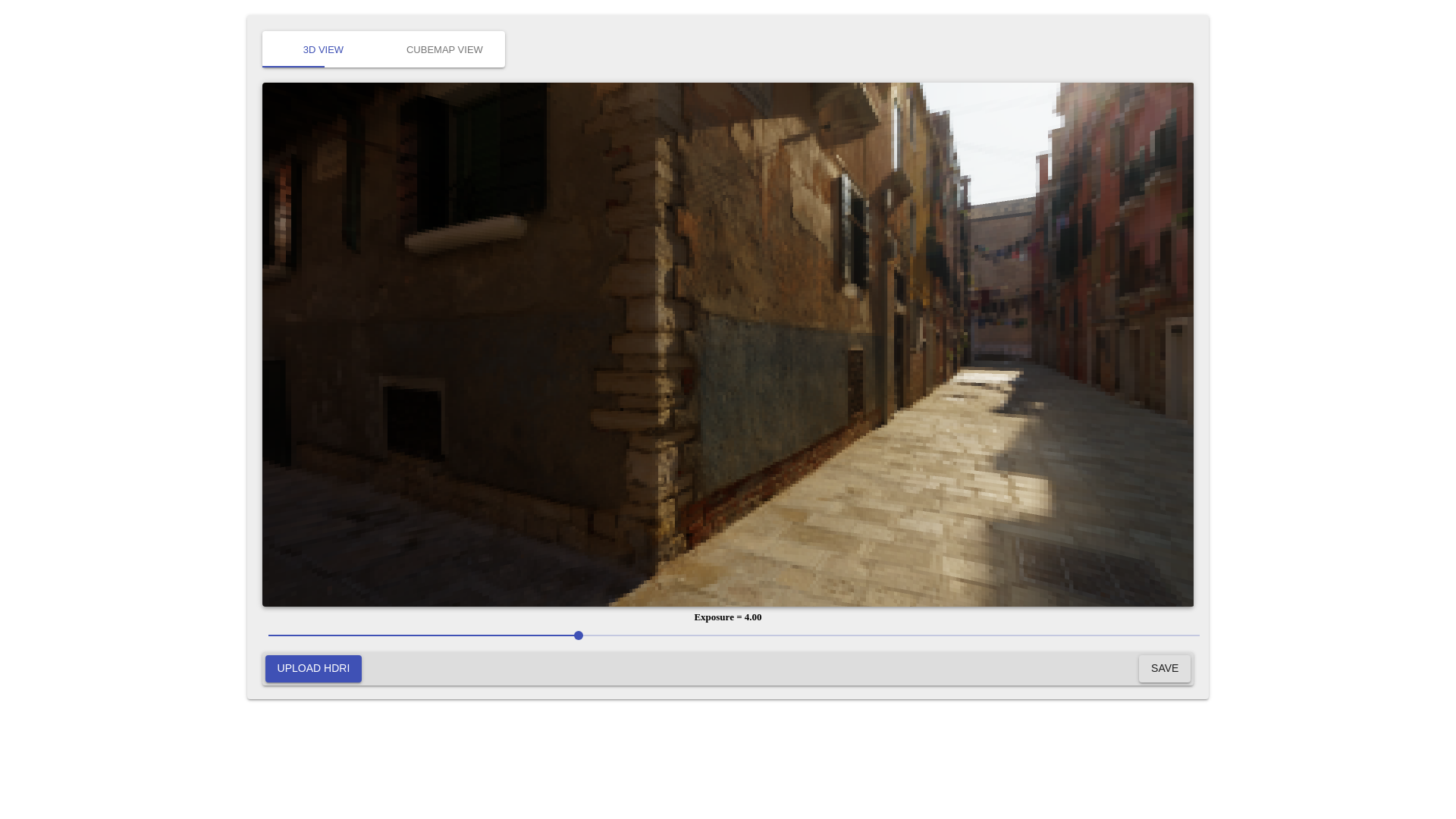Screen dimensions: 1456x819
Task: Switch to the 3D View tab
Action: (323, 49)
